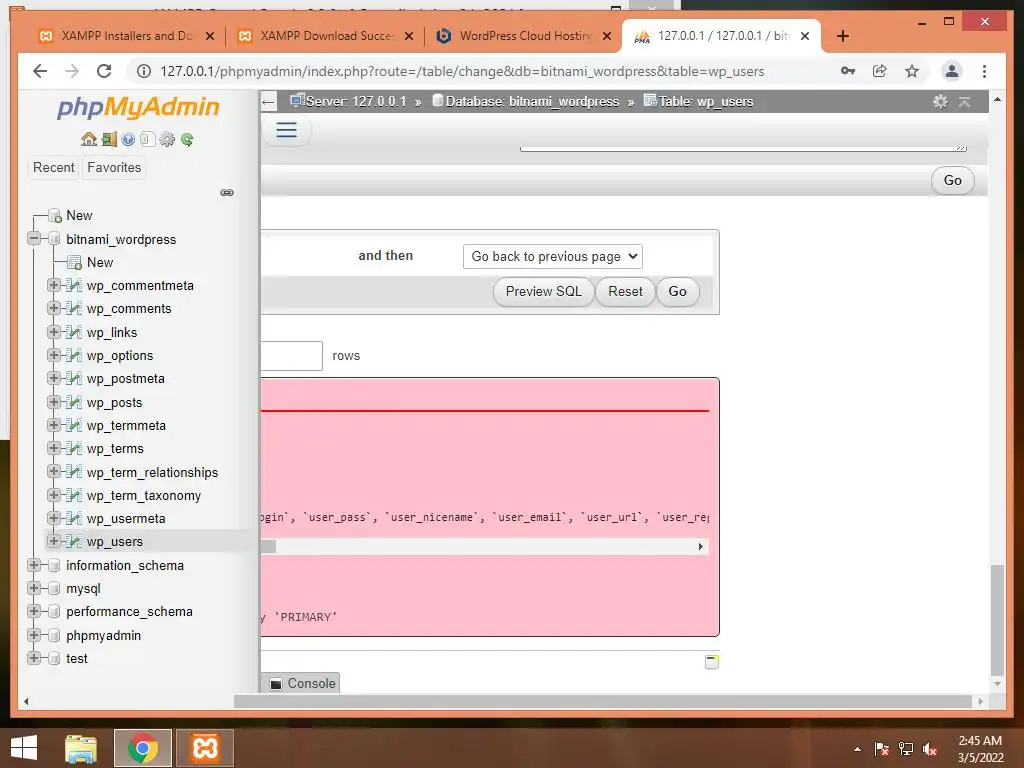Open page-related settings gear in breadcrumb bar
The height and width of the screenshot is (768, 1024).
click(x=940, y=101)
